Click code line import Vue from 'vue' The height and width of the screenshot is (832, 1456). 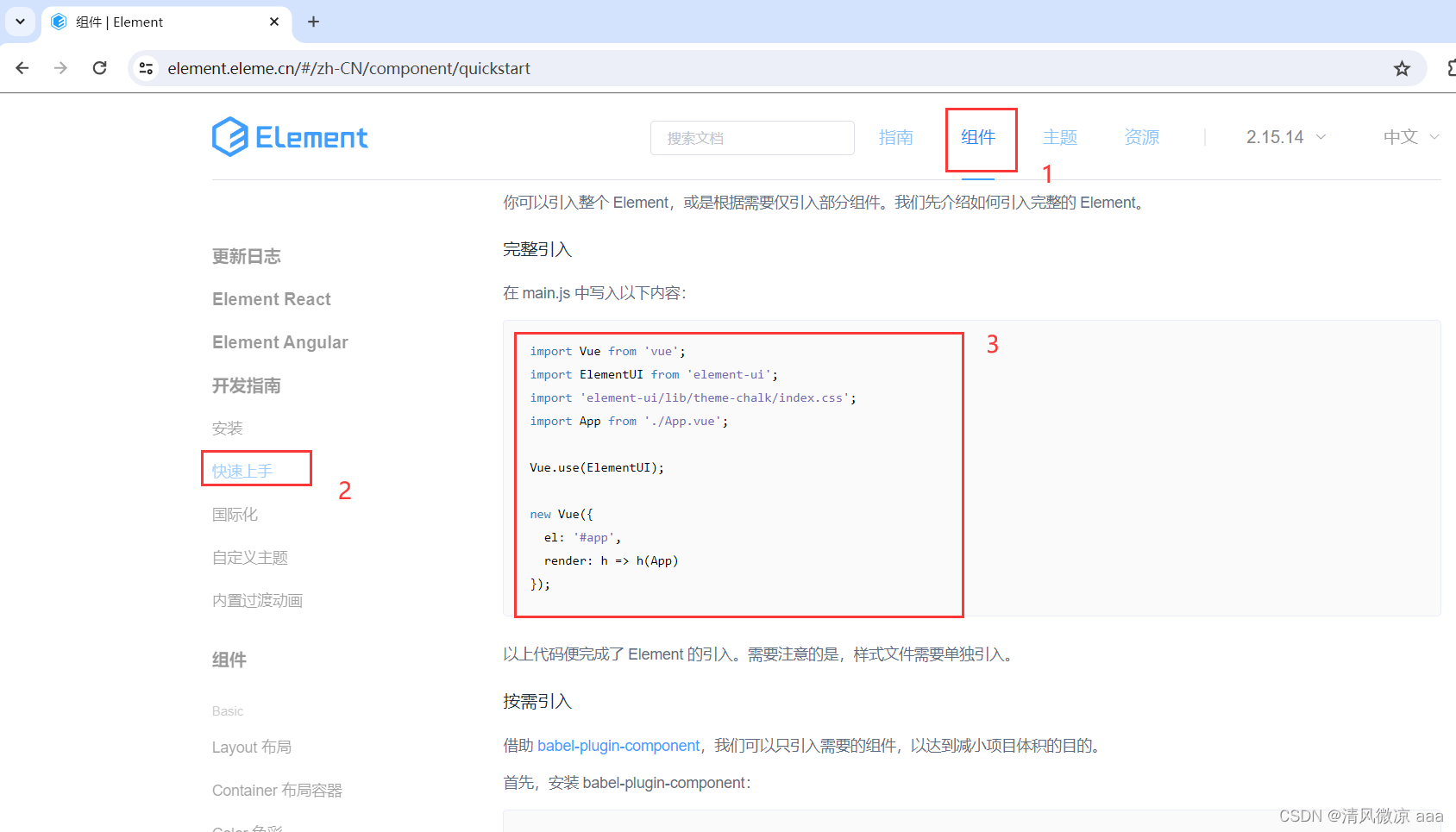click(607, 351)
